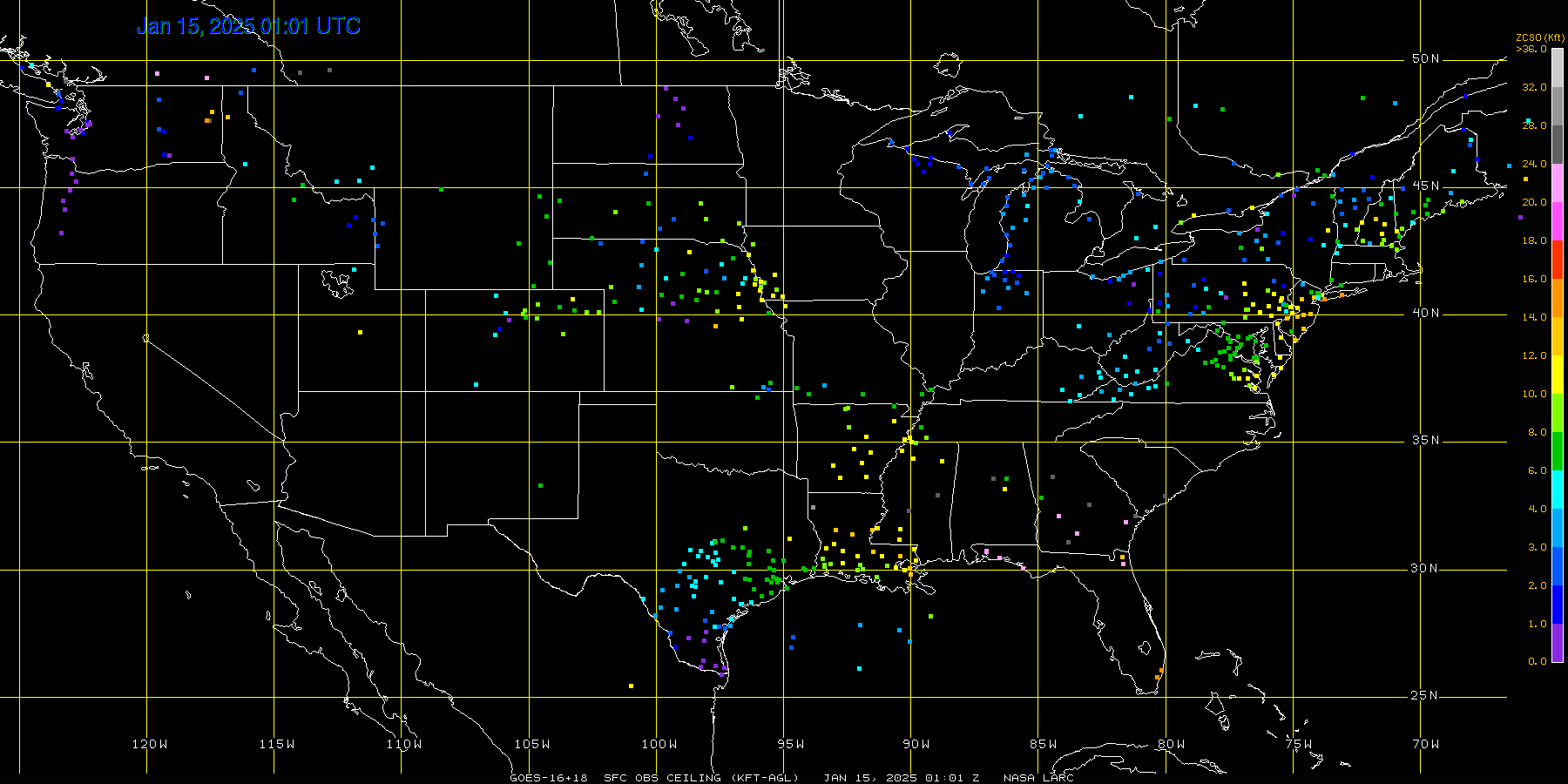Pick the orange legend band between 16.0 and 14.0
Screen dimensions: 1568x784
coord(1558,298)
